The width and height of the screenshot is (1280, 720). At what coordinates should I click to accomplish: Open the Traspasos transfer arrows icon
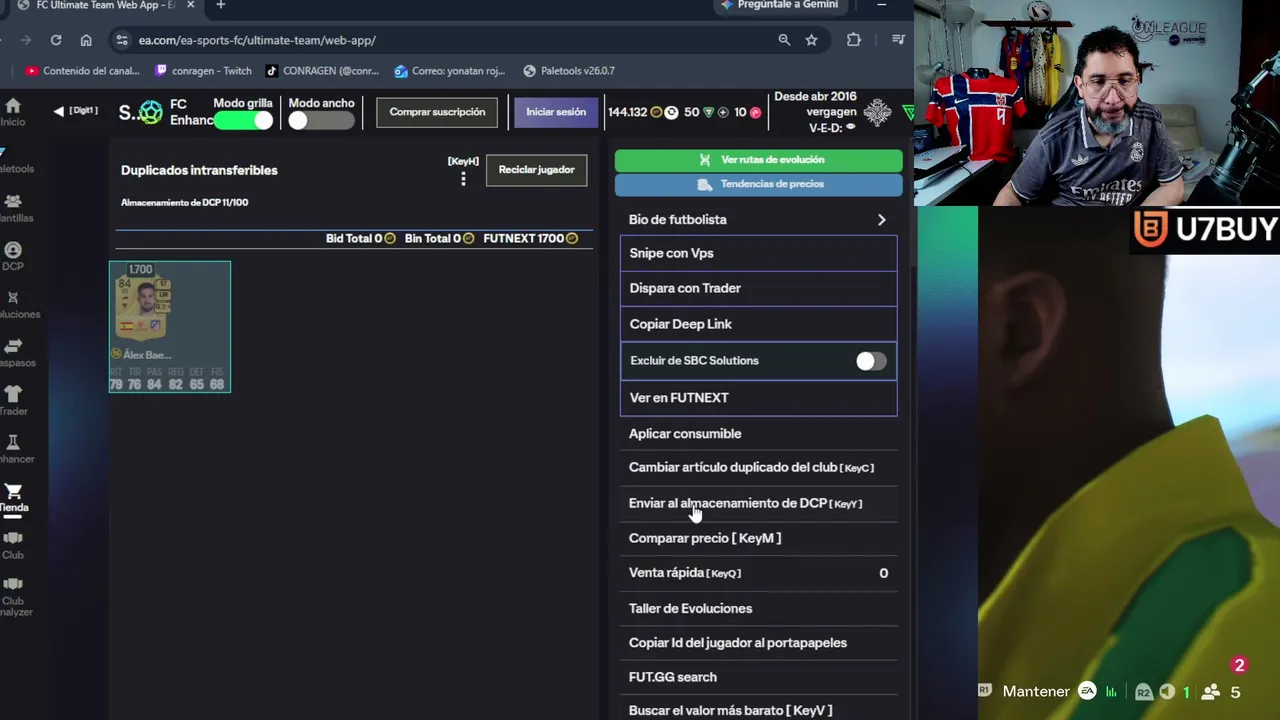click(x=12, y=346)
